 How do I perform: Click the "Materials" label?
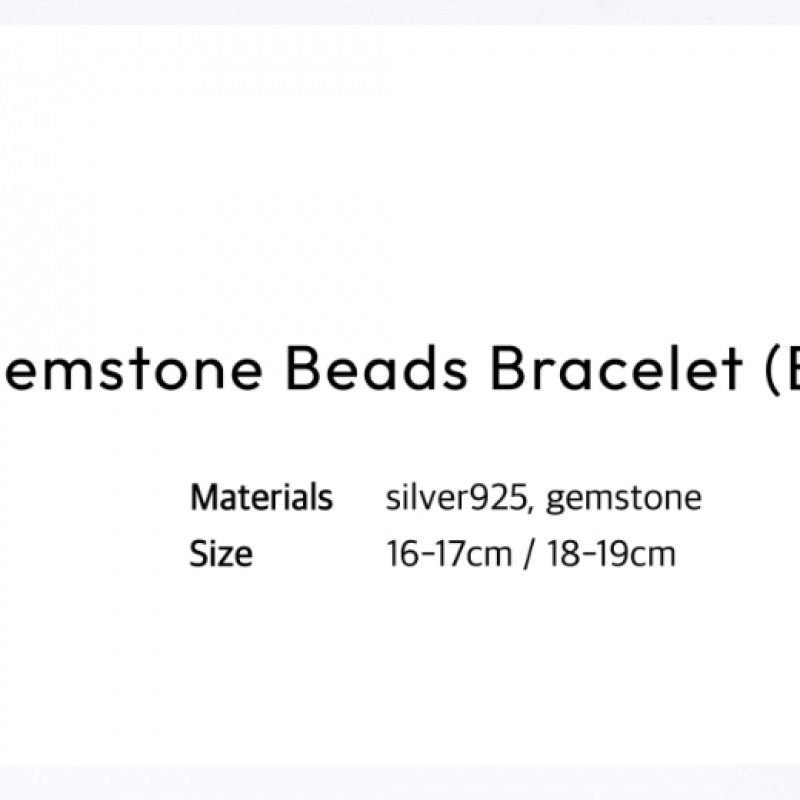click(261, 497)
